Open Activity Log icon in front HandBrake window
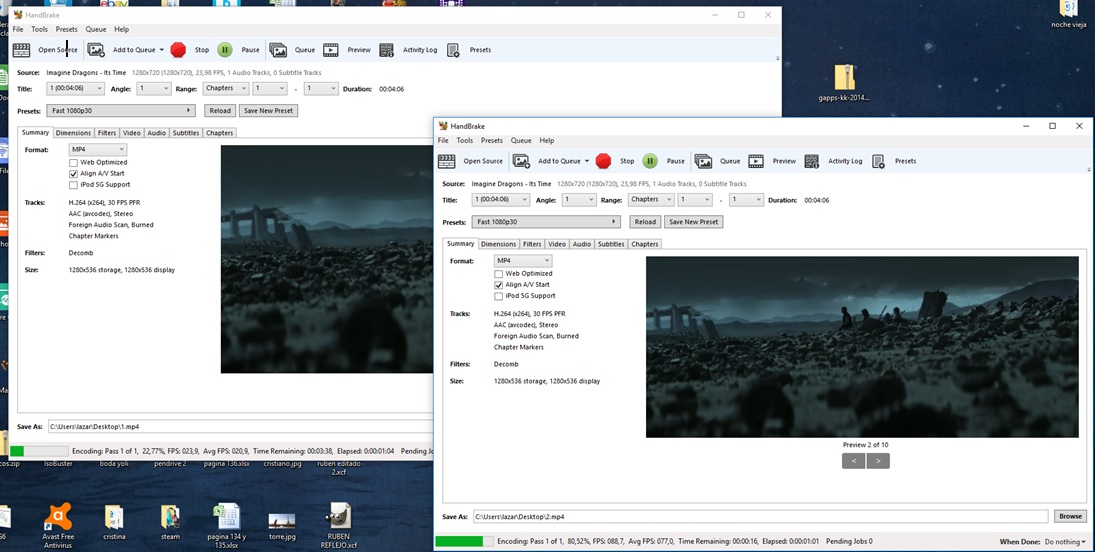 point(811,161)
